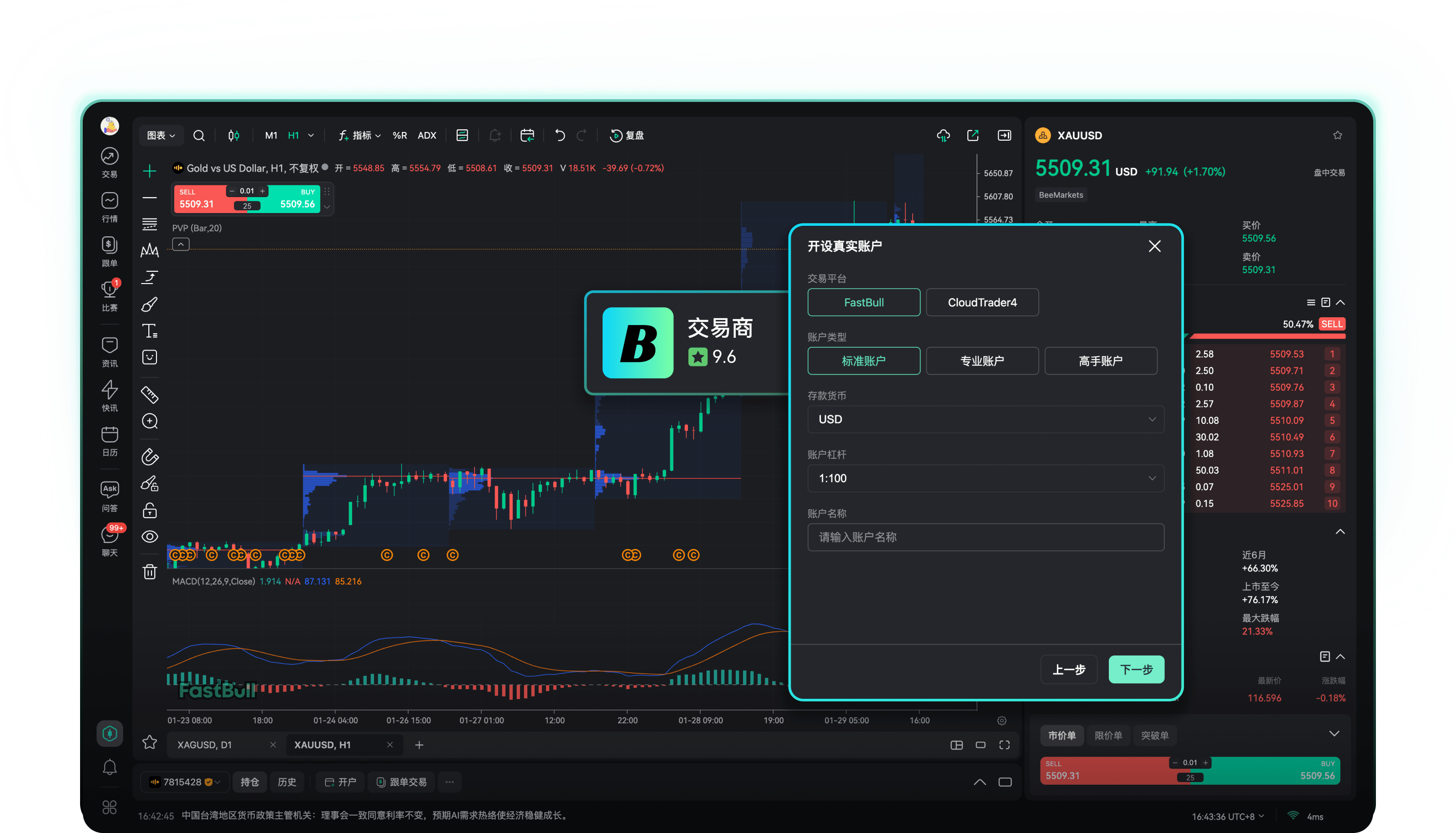Choose 专业账户 account type

(x=982, y=361)
